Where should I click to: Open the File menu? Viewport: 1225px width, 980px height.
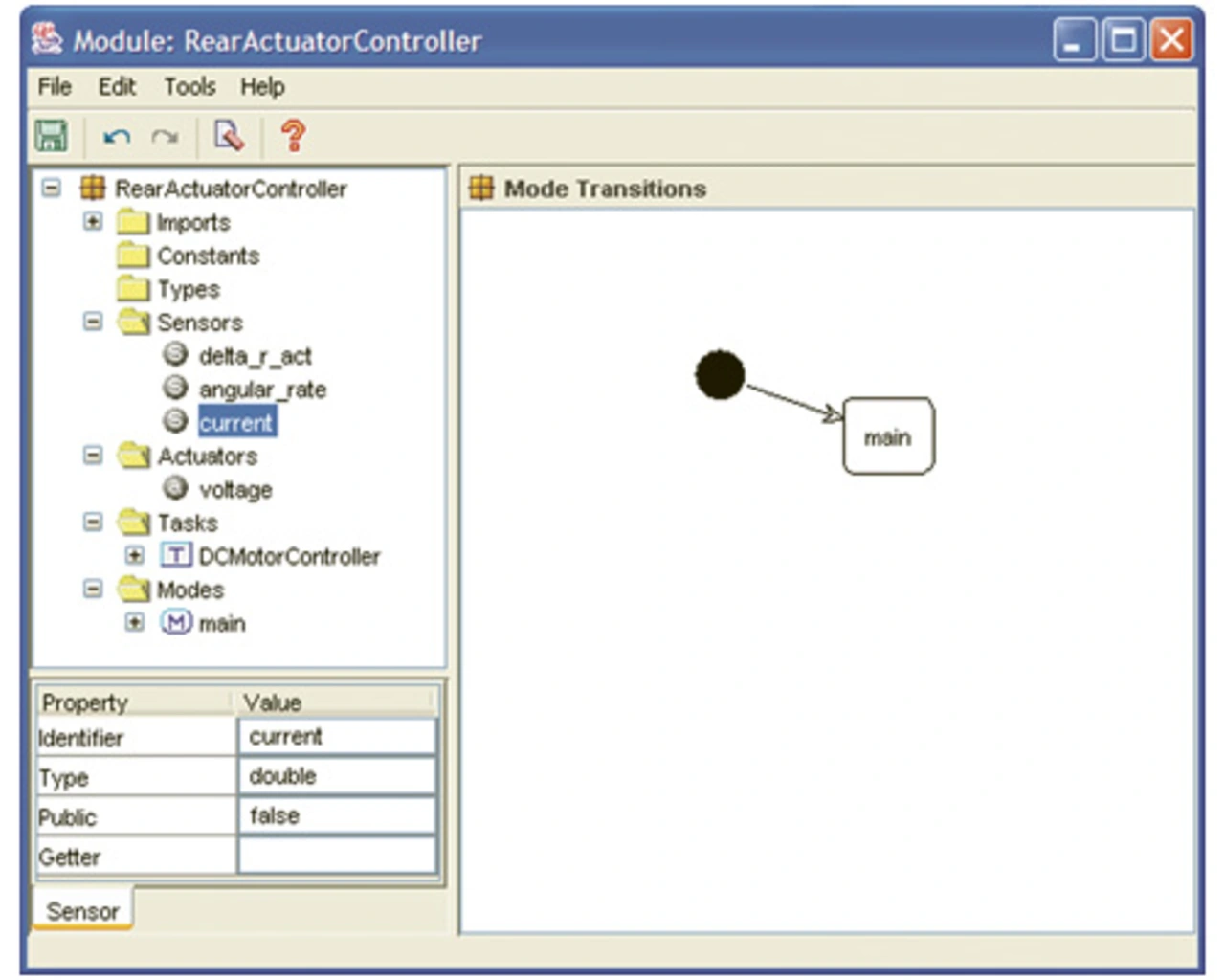tap(55, 87)
